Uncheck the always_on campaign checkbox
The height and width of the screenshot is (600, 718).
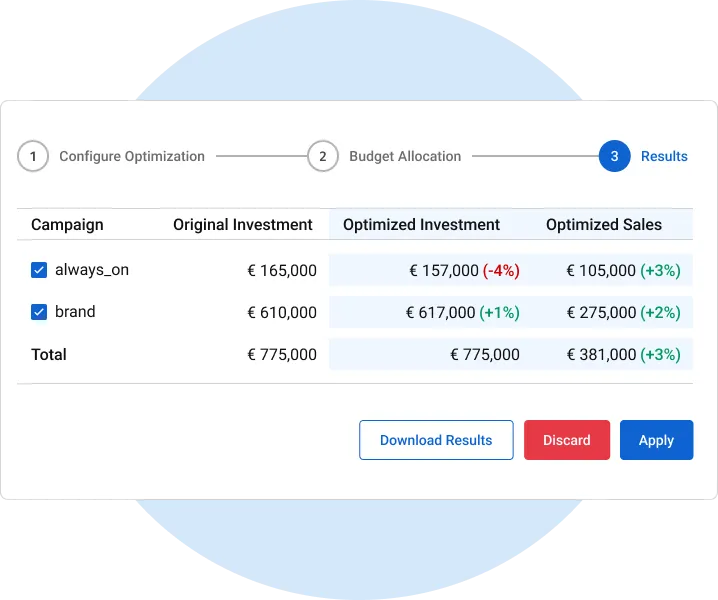coord(39,270)
